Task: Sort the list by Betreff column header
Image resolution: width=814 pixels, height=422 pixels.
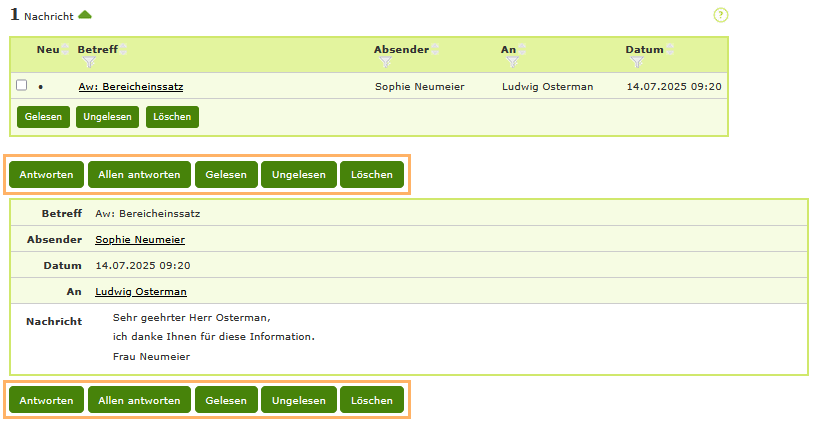Action: click(91, 49)
